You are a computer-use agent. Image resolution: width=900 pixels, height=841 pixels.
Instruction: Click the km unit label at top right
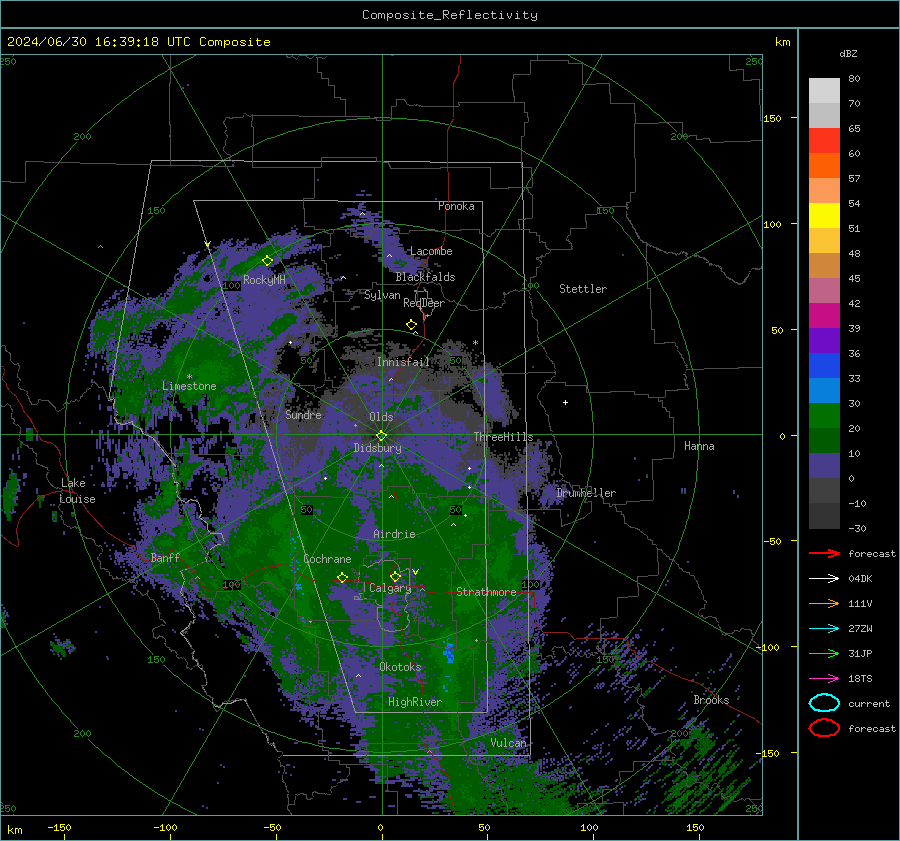[783, 42]
